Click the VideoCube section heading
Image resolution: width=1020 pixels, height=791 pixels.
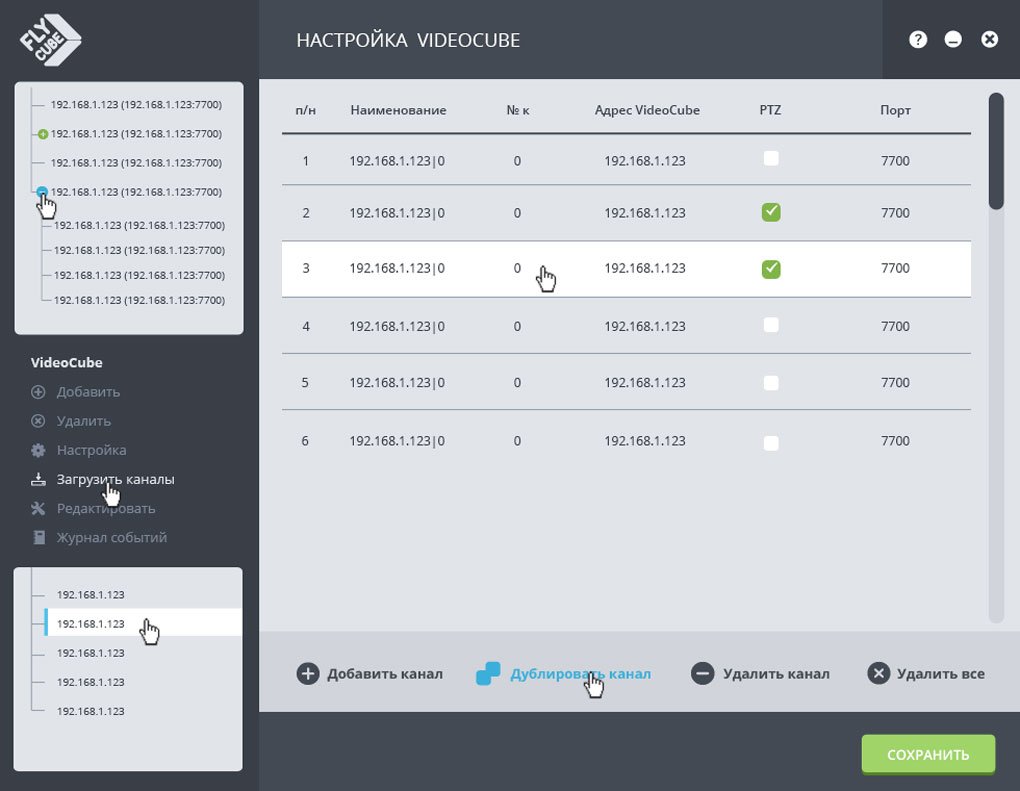click(66, 362)
